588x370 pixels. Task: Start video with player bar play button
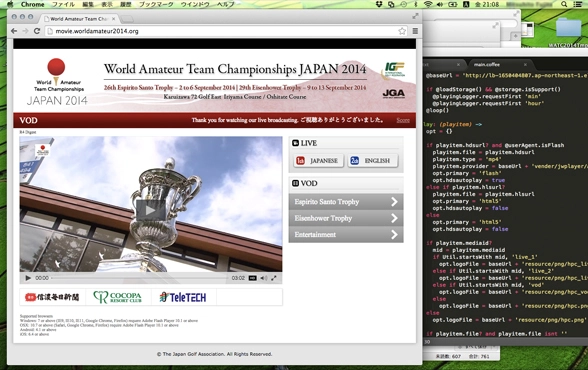(x=28, y=278)
